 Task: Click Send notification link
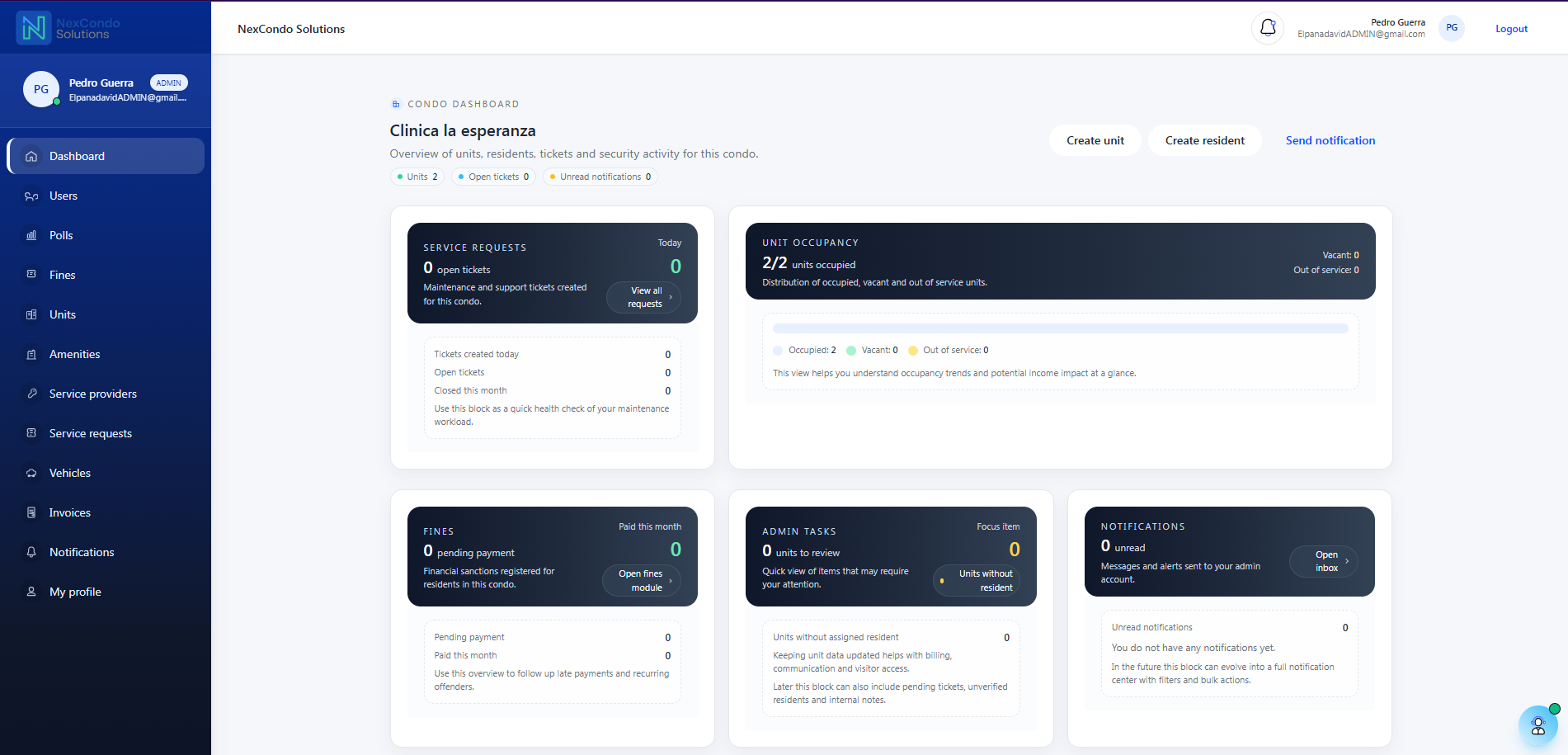1330,140
